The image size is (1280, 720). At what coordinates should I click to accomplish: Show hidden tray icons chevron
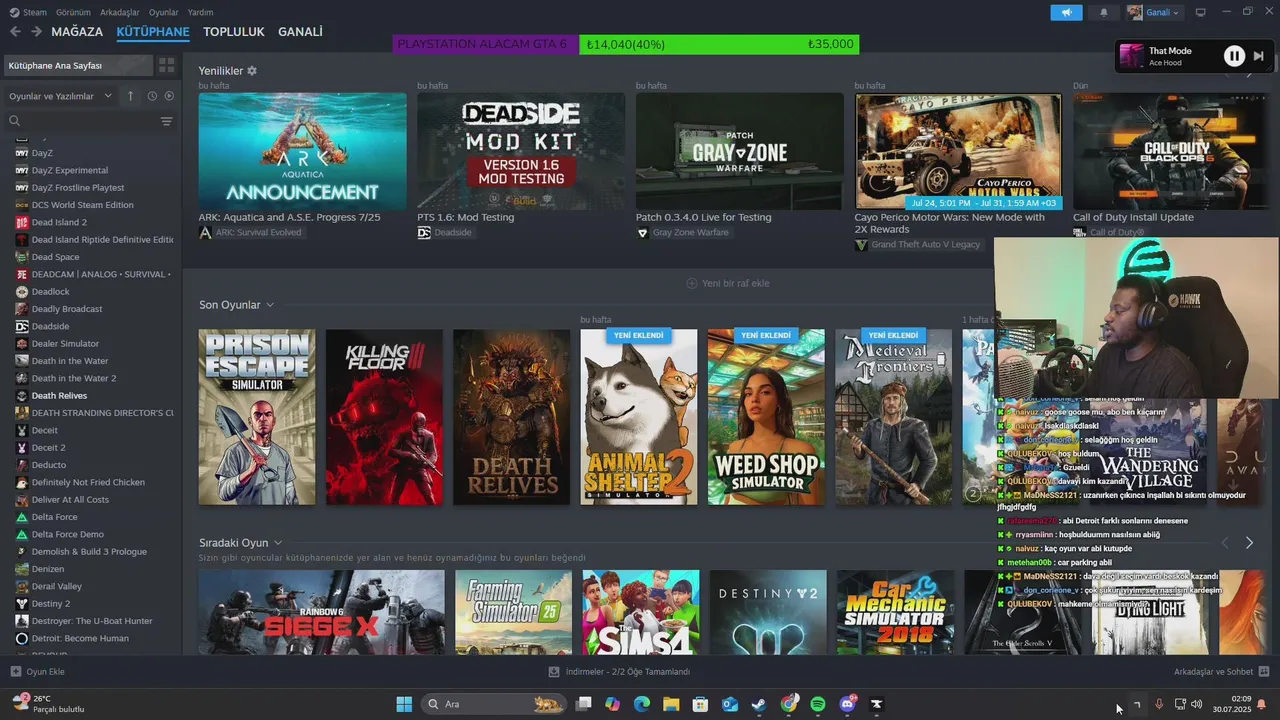pos(1137,704)
